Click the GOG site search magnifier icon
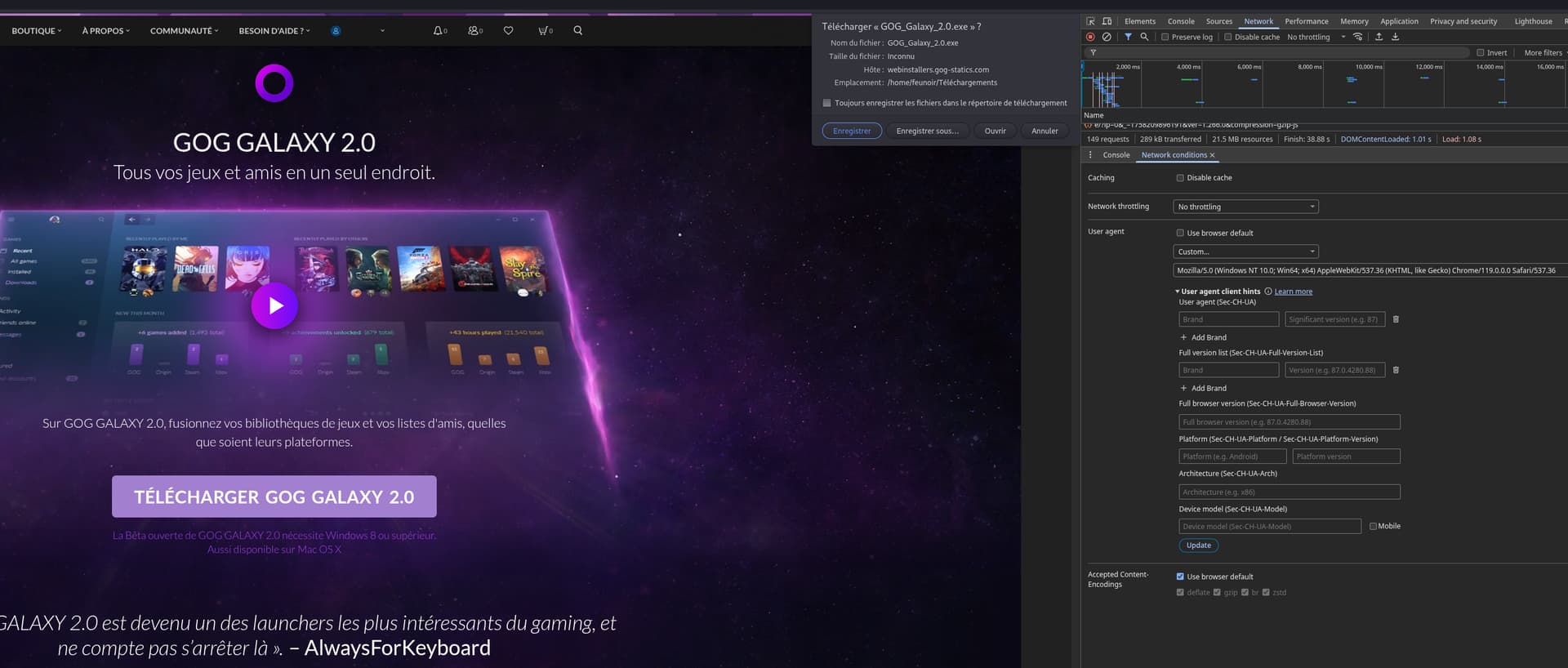The height and width of the screenshot is (668, 1568). click(578, 31)
